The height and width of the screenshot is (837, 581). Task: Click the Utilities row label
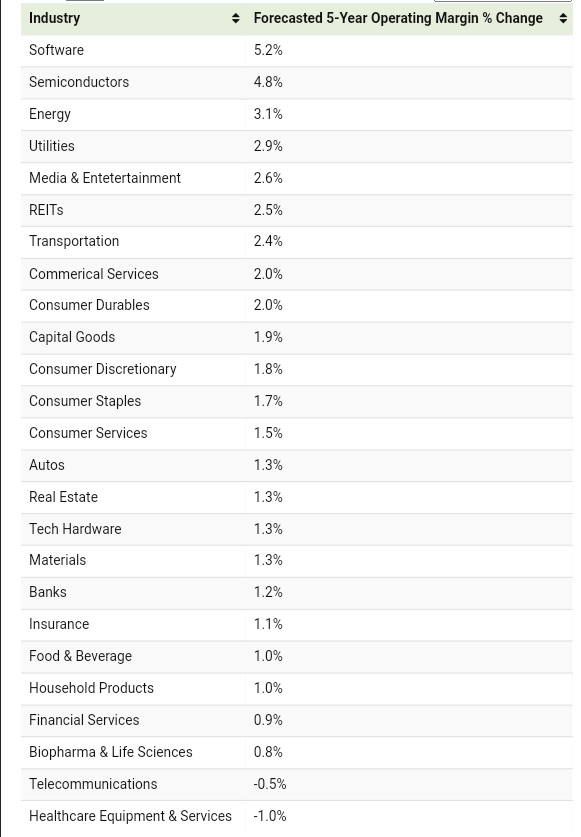point(52,146)
